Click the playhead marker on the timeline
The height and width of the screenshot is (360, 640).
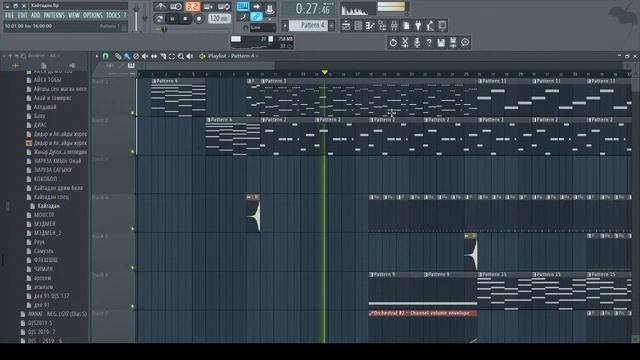[324, 73]
